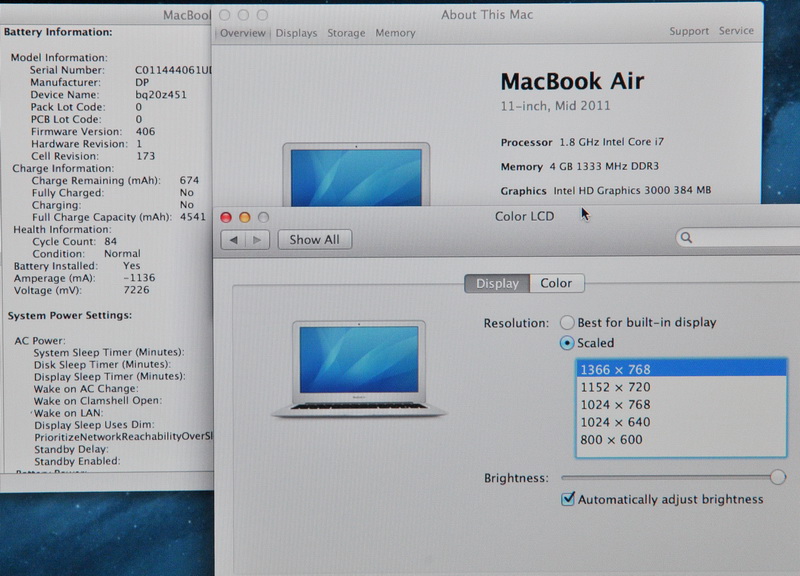Choose 1366 × 768 resolution
This screenshot has height=576, width=800.
pyautogui.click(x=681, y=369)
